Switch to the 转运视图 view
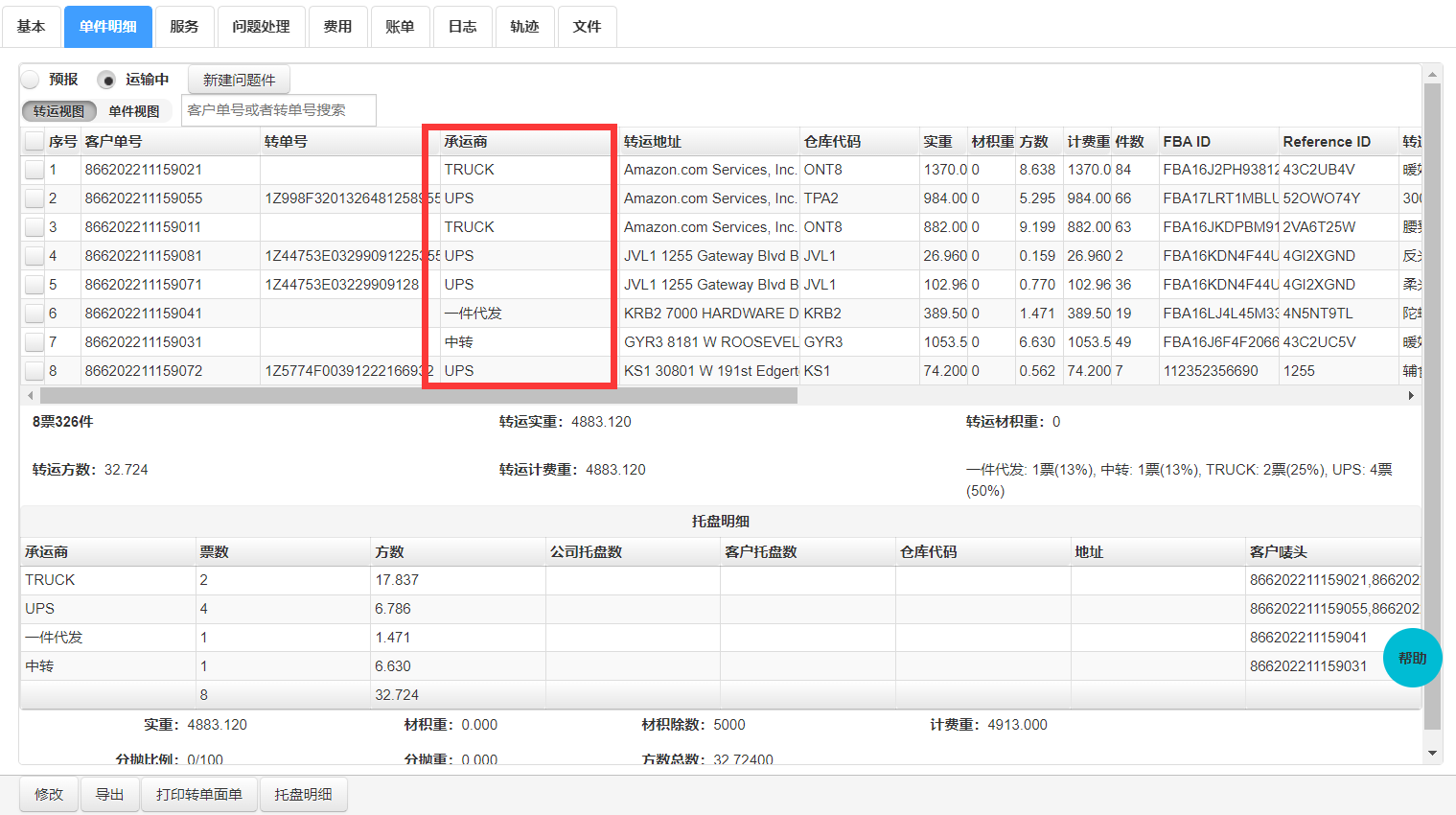The height and width of the screenshot is (815, 1456). pos(59,111)
